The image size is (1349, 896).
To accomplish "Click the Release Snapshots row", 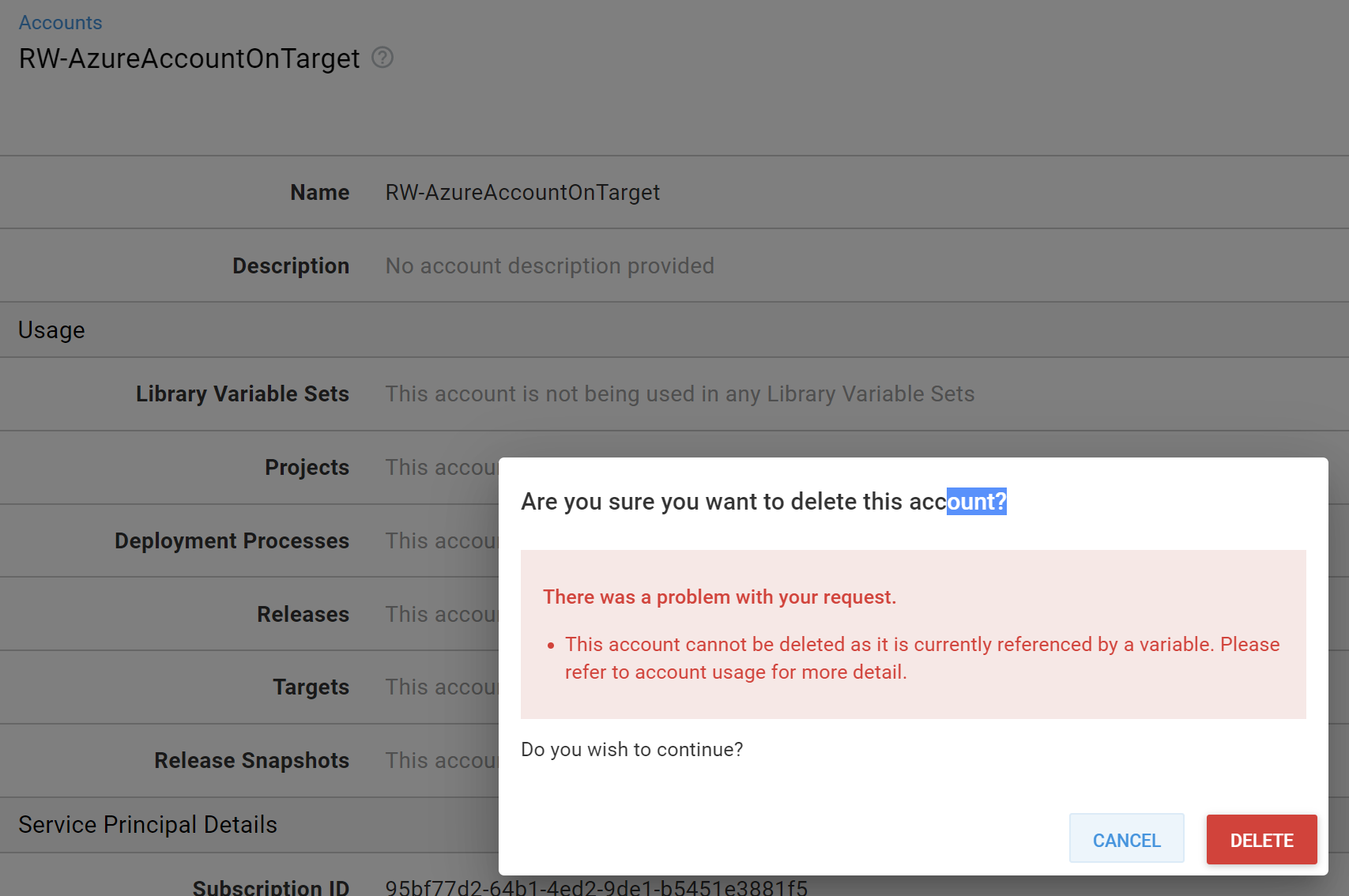I will (x=251, y=760).
